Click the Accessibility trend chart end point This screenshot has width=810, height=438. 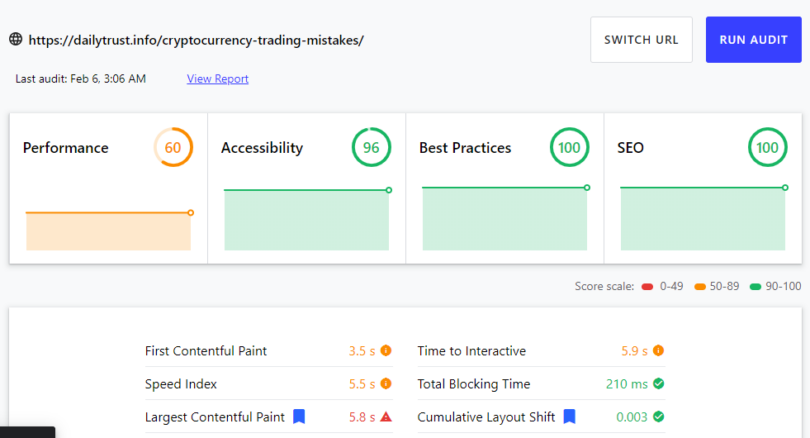click(x=388, y=190)
